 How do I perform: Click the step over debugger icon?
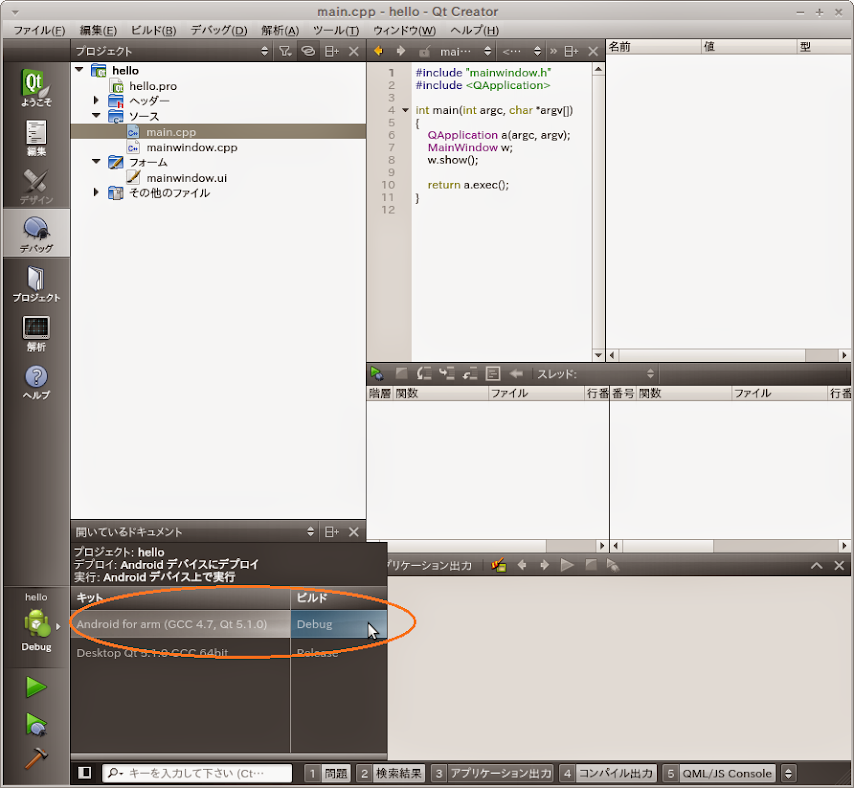coord(424,374)
